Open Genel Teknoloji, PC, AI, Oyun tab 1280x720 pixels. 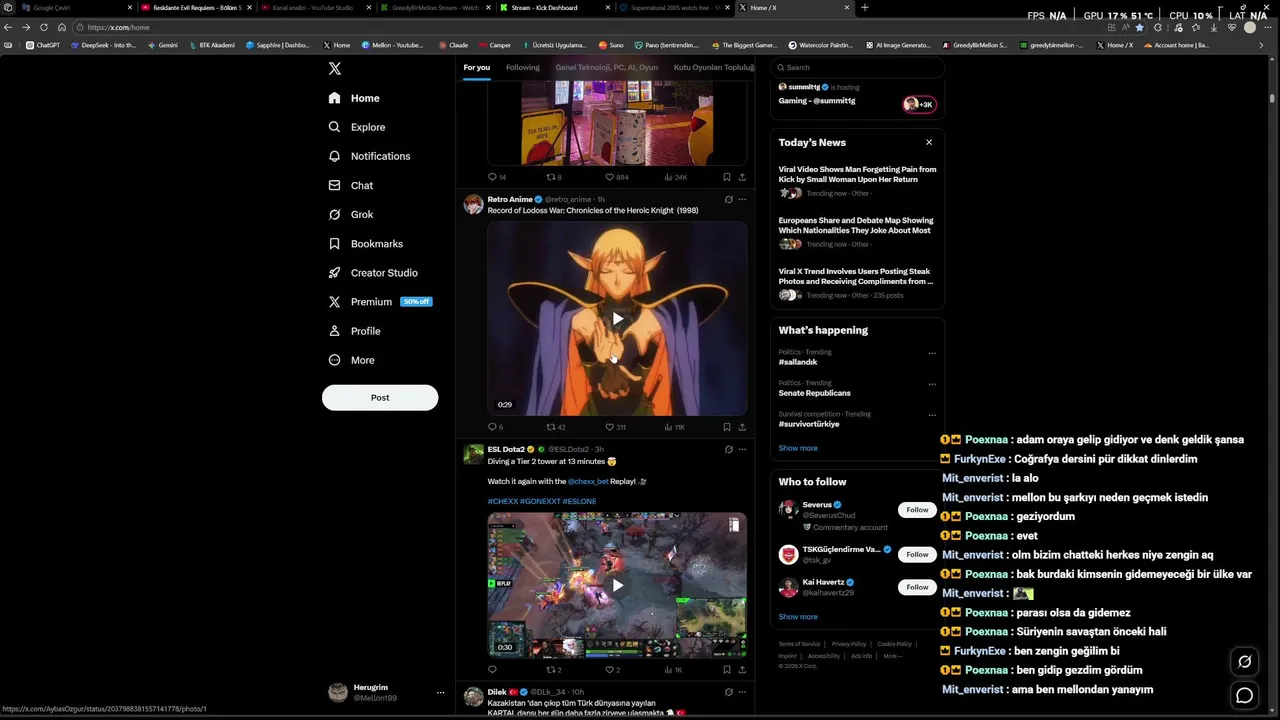[x=606, y=67]
